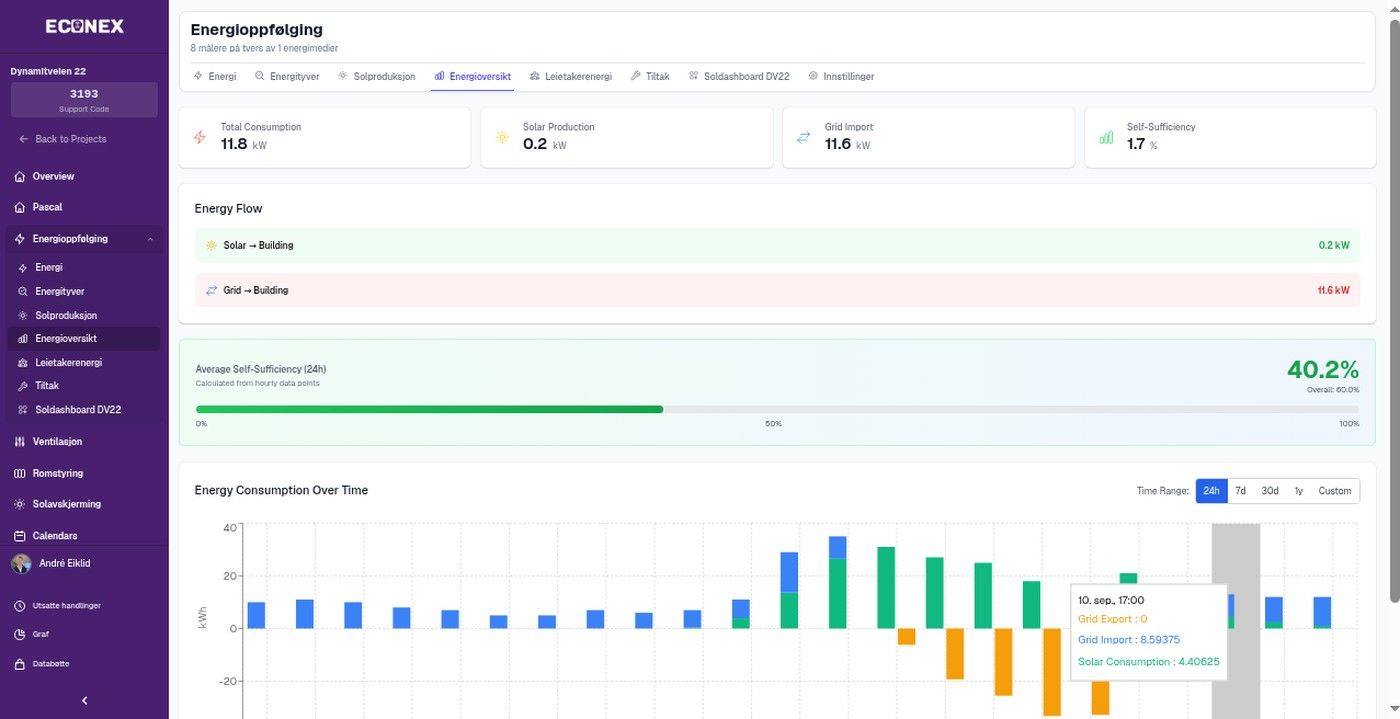Pick the Custom time range option
Image resolution: width=1400 pixels, height=719 pixels.
pyautogui.click(x=1335, y=491)
